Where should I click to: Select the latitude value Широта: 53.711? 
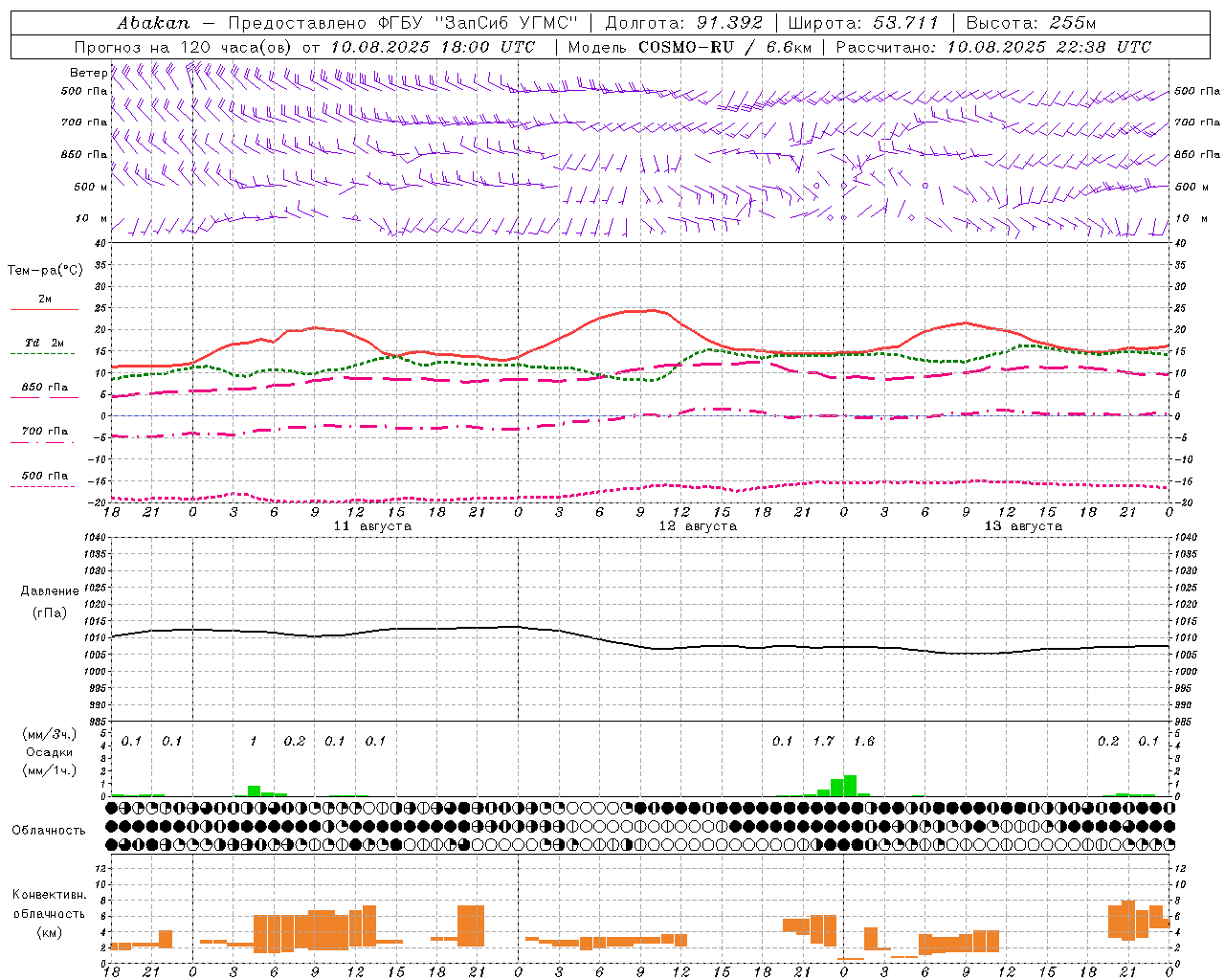pyautogui.click(x=863, y=23)
